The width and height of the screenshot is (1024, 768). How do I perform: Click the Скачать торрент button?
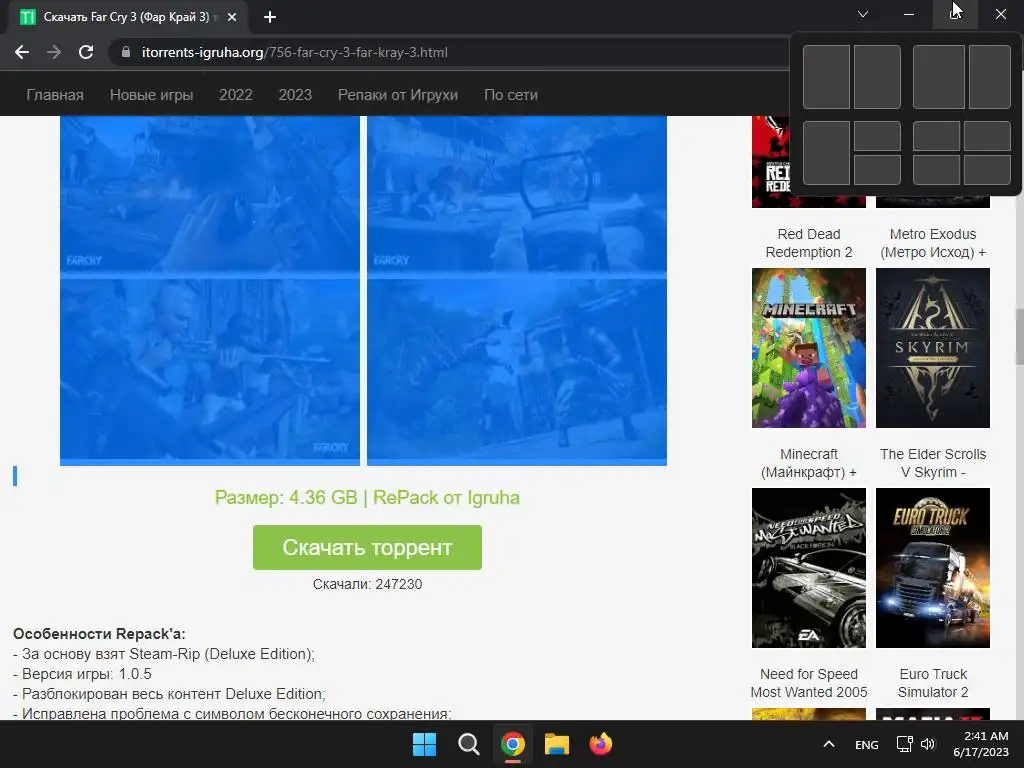pyautogui.click(x=367, y=547)
